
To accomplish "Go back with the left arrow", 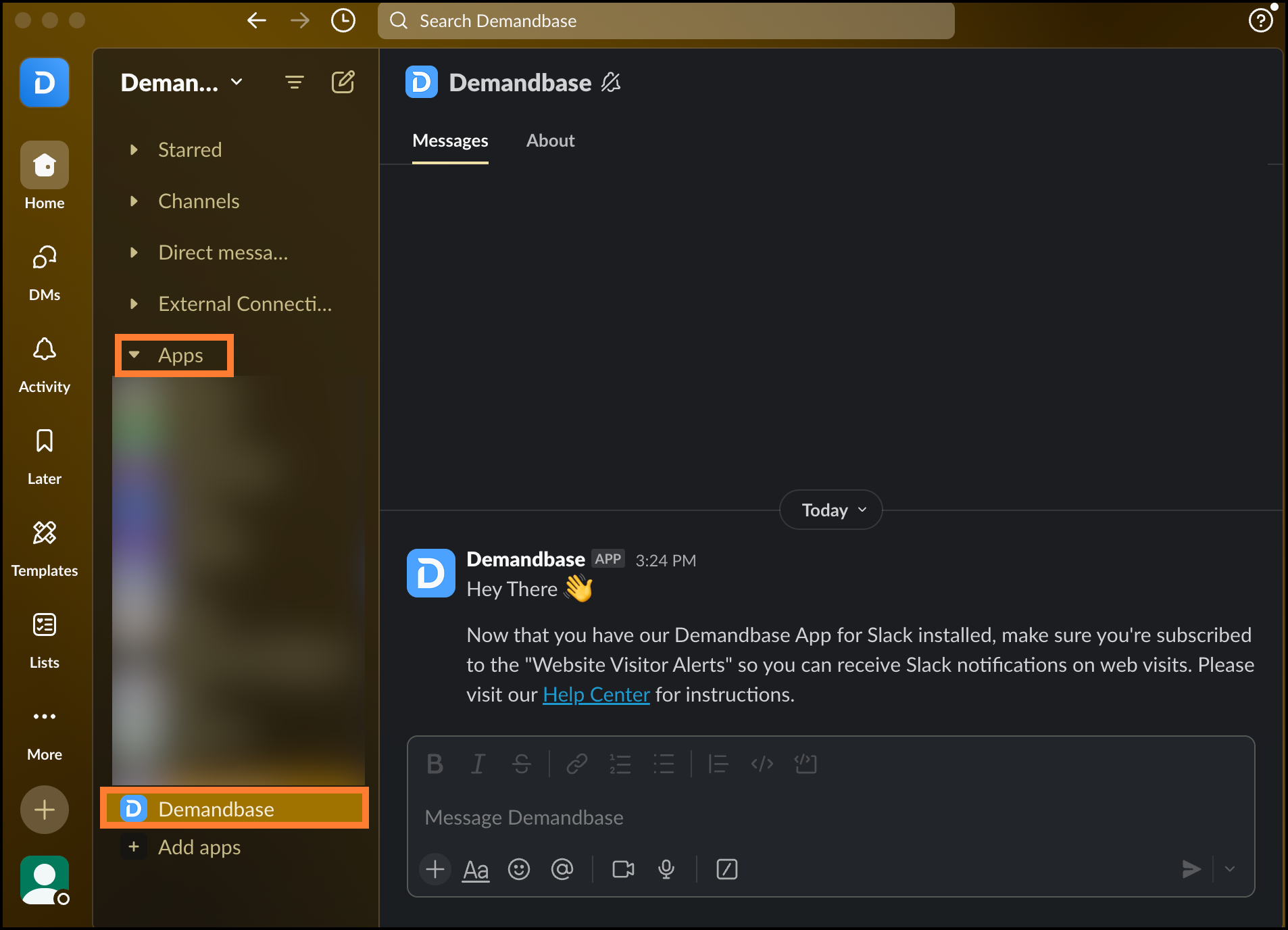I will 256,21.
